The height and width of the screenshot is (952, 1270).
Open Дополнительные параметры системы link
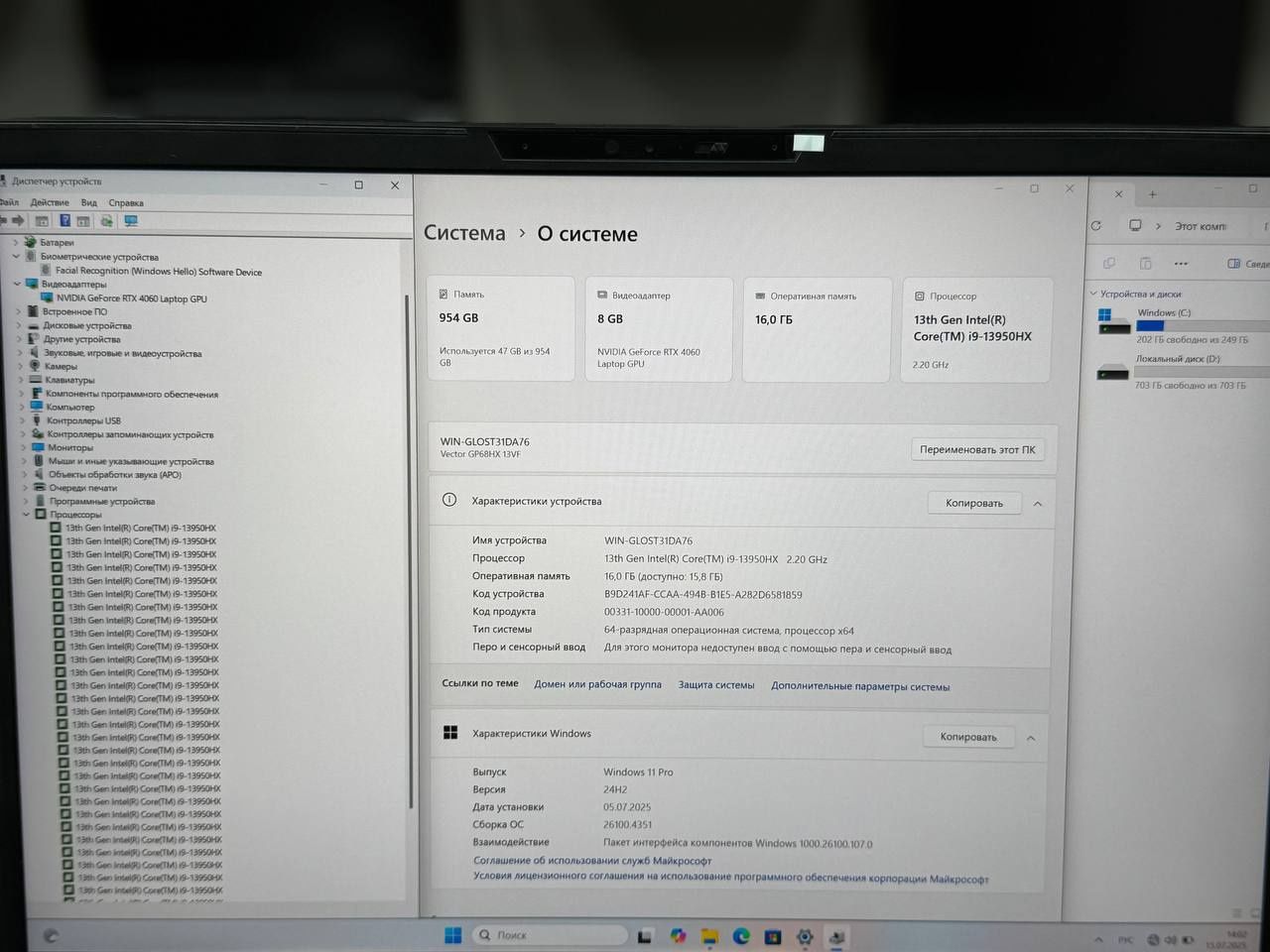point(860,686)
